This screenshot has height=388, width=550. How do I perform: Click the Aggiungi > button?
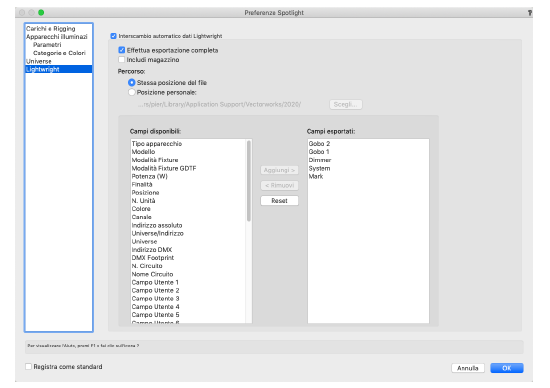point(279,170)
